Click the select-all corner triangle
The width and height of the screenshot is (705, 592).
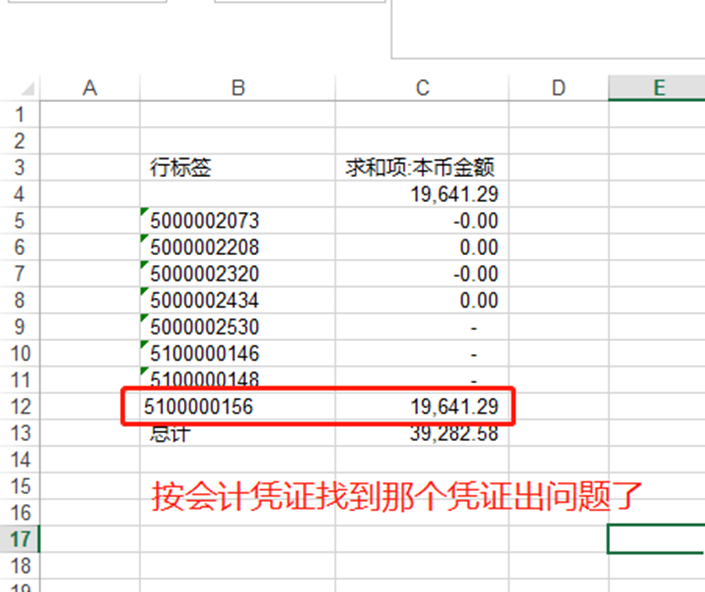tap(27, 88)
